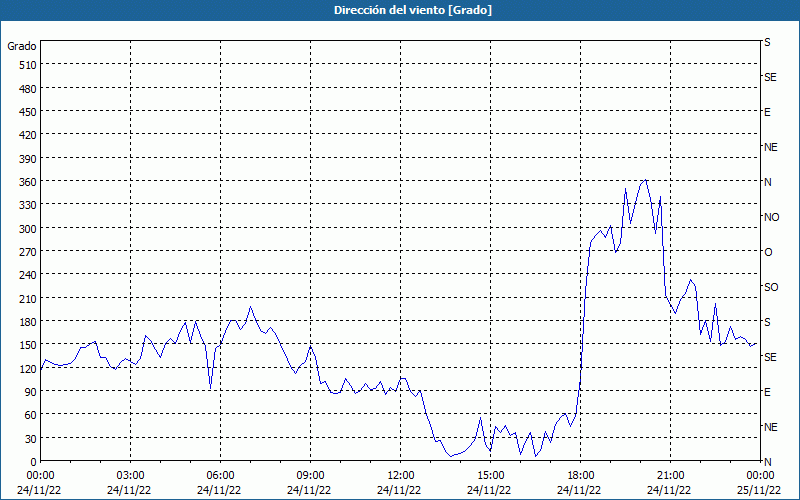Screen dimensions: 800x500
Task: Select the 18:00 time label
Action: tap(581, 476)
